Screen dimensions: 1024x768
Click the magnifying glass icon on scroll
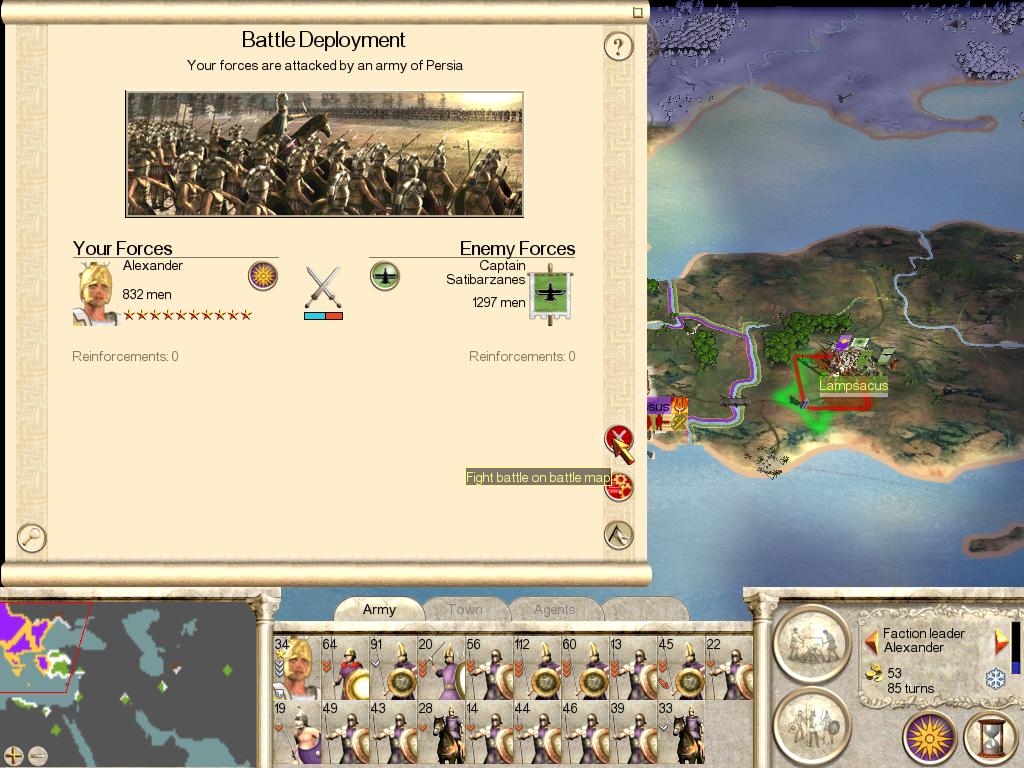31,538
